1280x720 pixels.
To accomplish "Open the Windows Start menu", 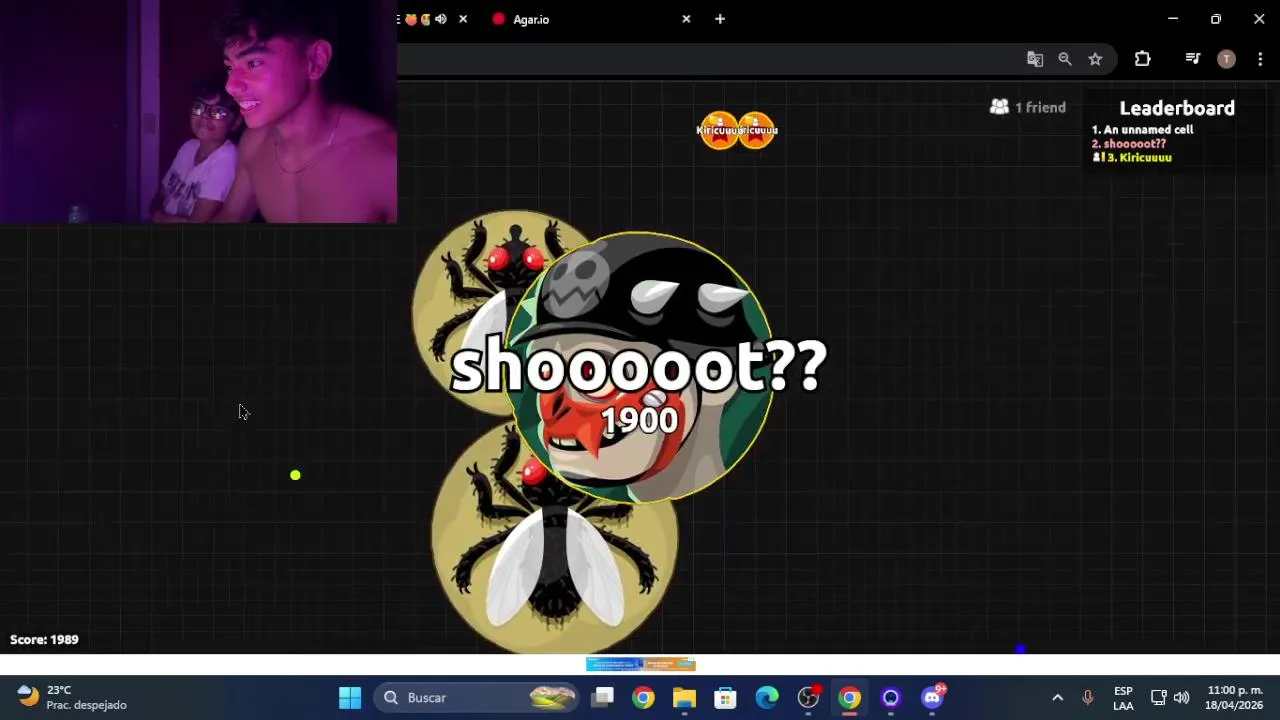I will (350, 697).
